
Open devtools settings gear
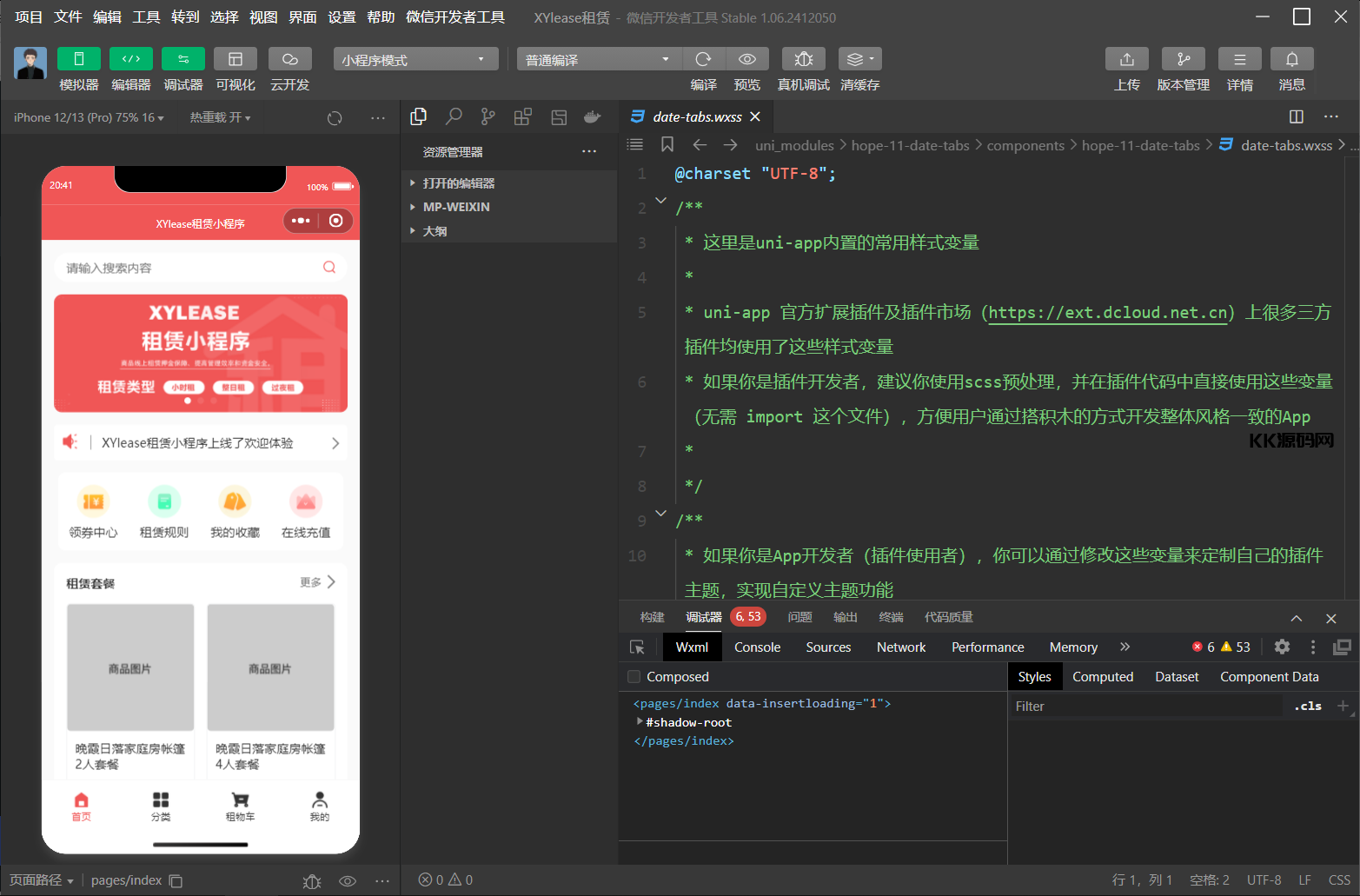point(1282,647)
